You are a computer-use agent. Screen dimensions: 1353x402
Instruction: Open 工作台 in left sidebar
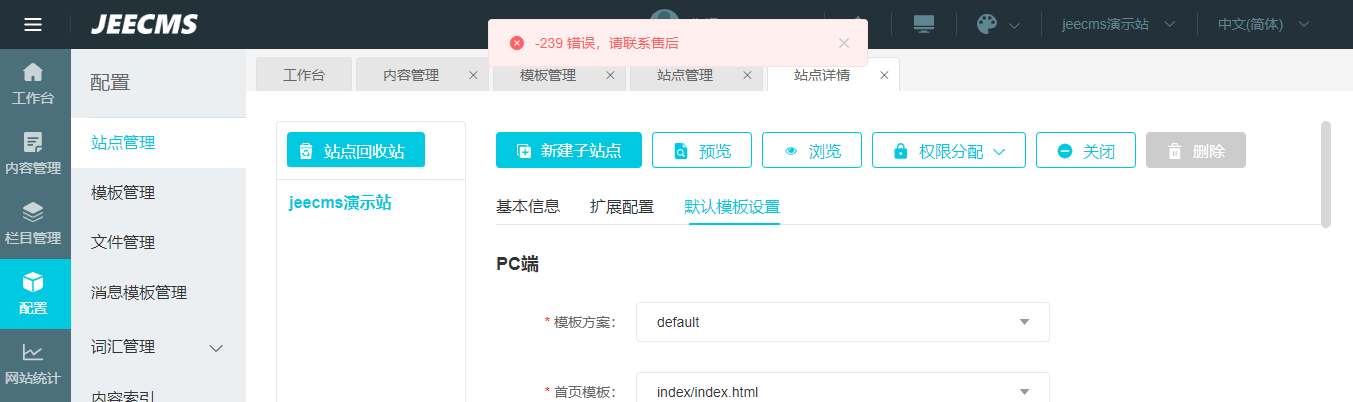click(x=34, y=84)
